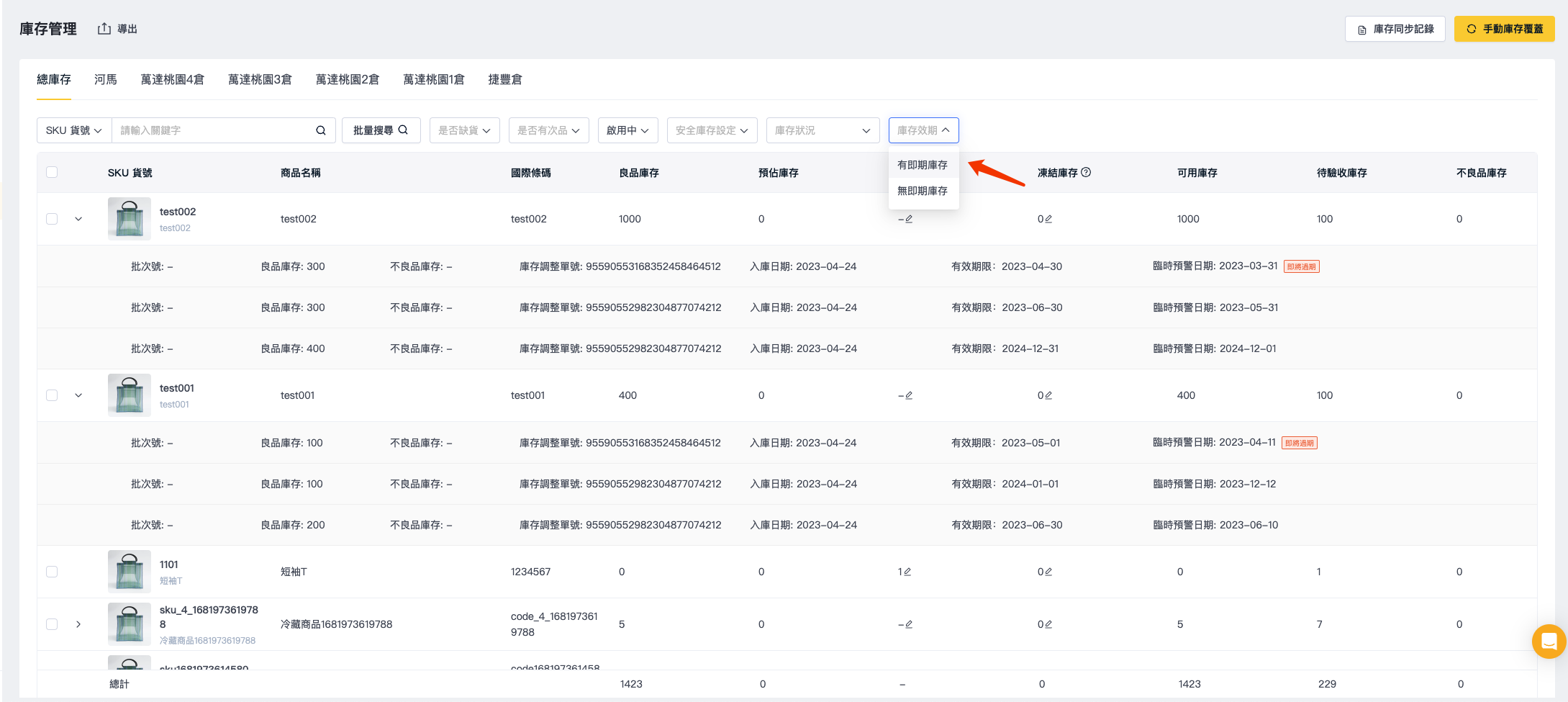Viewport: 1568px width, 702px height.
Task: Close the 庫存效期 dropdown
Action: [924, 130]
